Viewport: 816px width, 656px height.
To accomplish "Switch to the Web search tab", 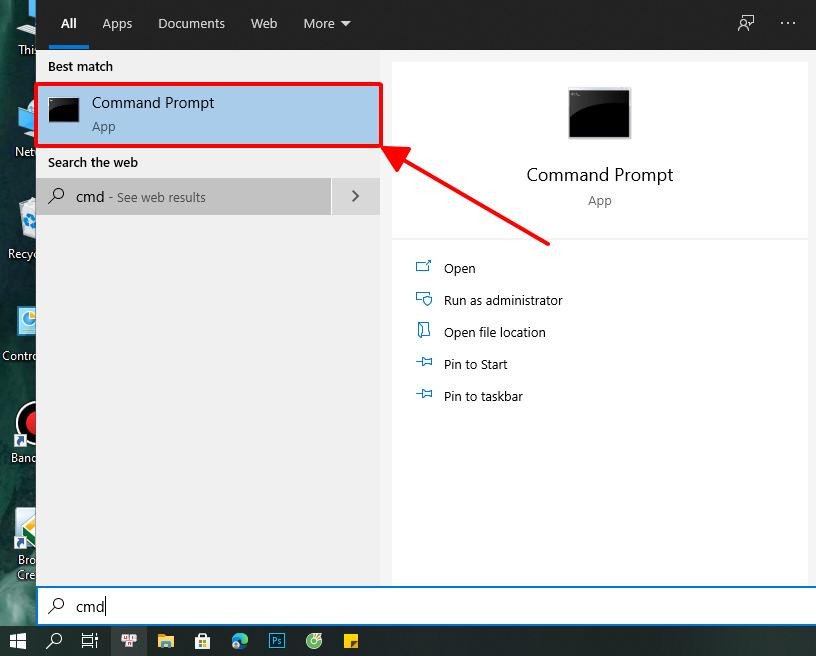I will click(x=264, y=24).
